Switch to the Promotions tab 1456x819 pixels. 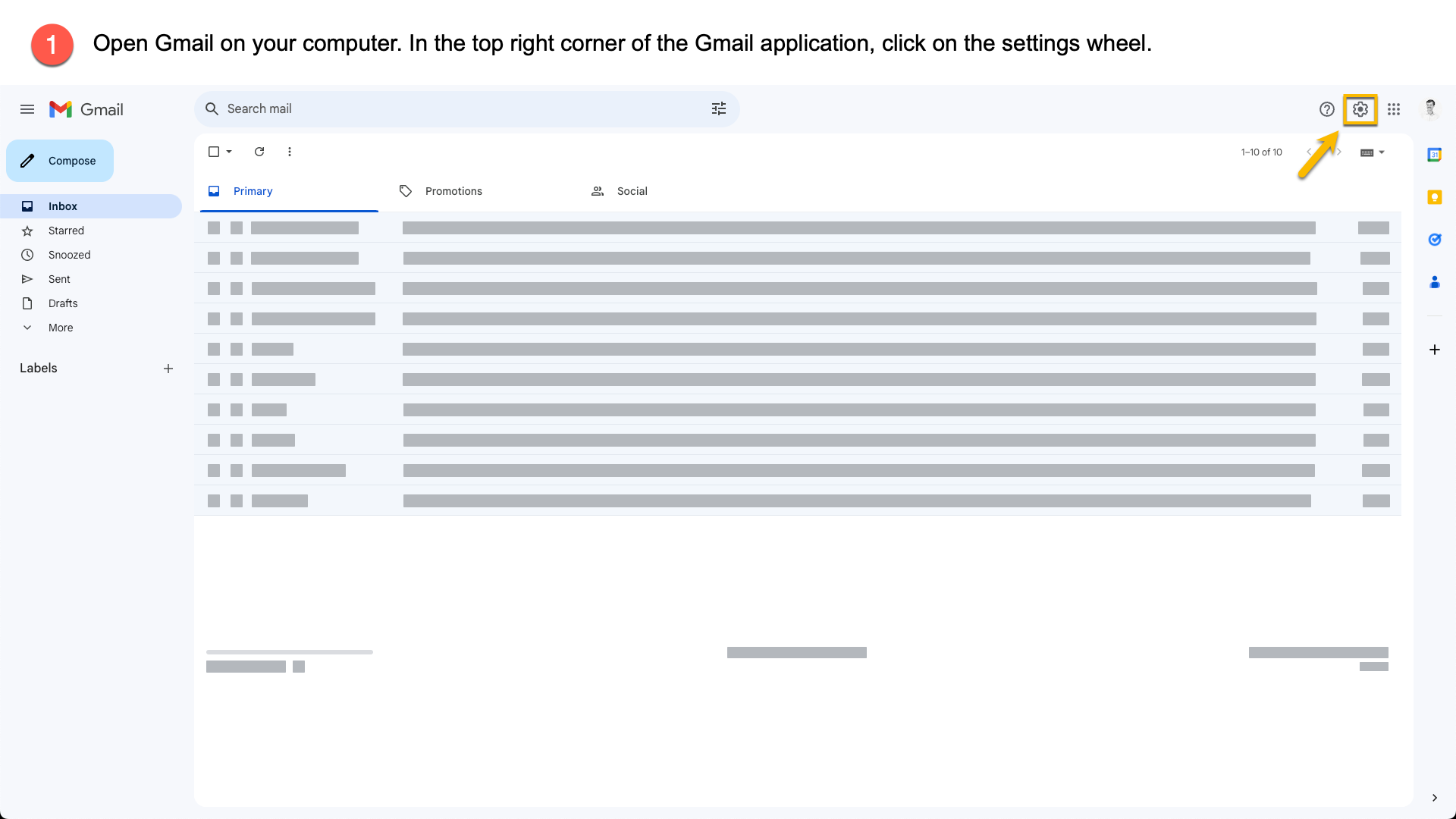pyautogui.click(x=453, y=191)
